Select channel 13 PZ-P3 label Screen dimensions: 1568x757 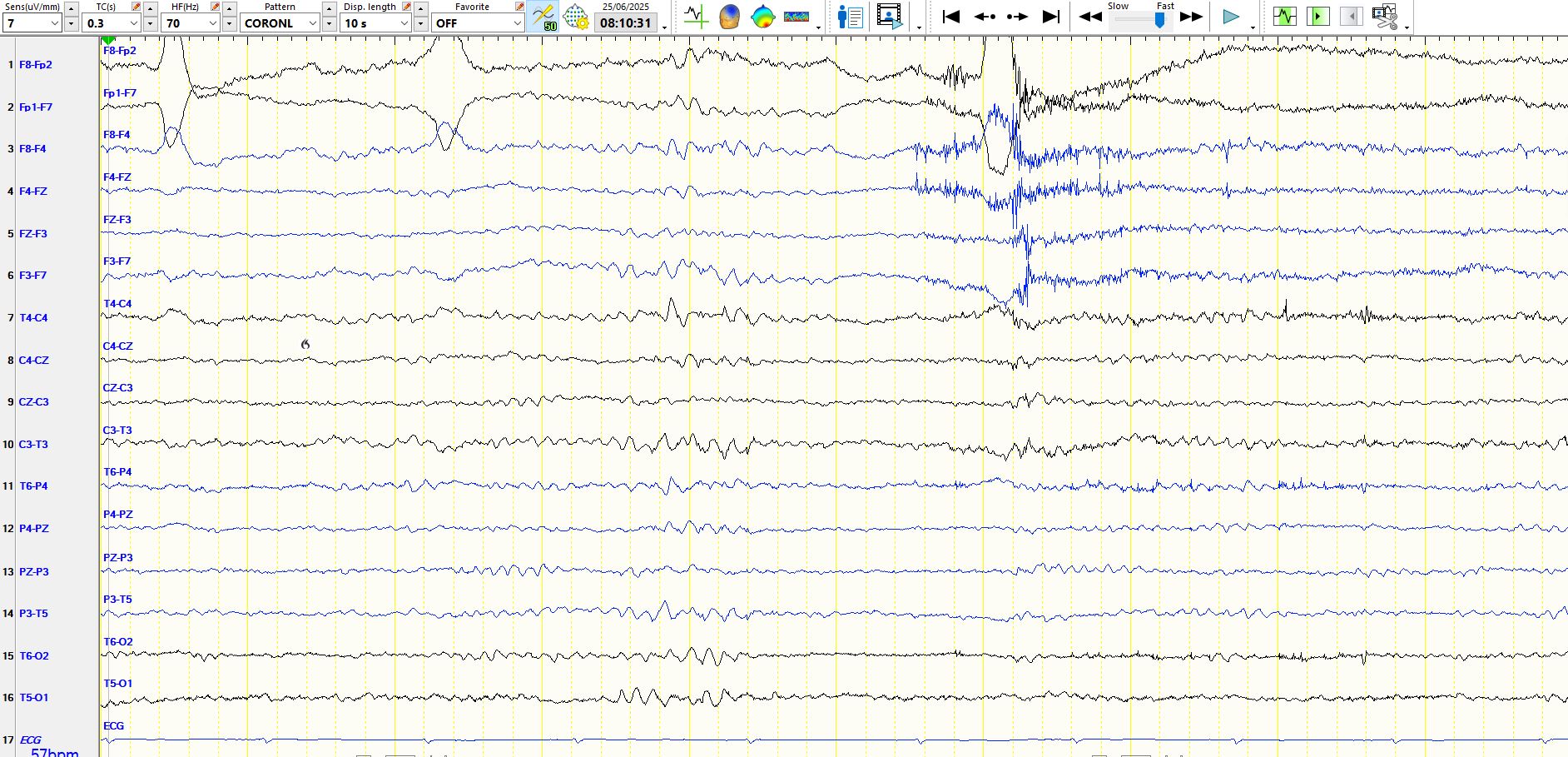tap(34, 571)
